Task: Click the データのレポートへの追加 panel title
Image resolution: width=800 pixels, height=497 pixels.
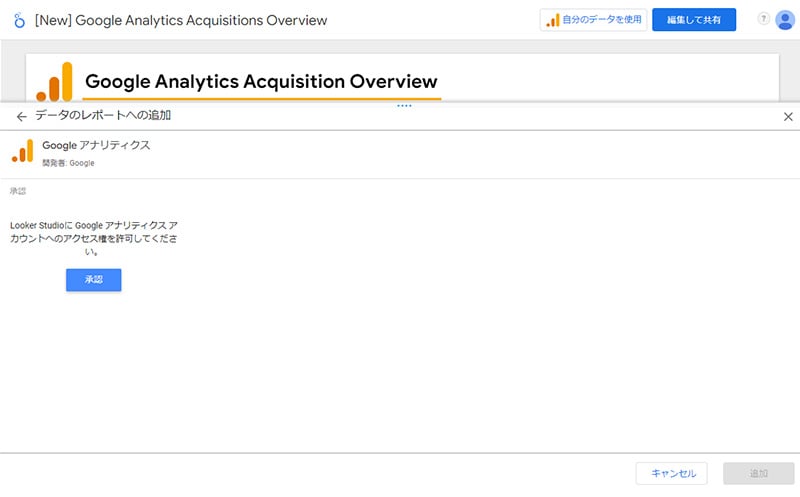Action: click(x=103, y=115)
